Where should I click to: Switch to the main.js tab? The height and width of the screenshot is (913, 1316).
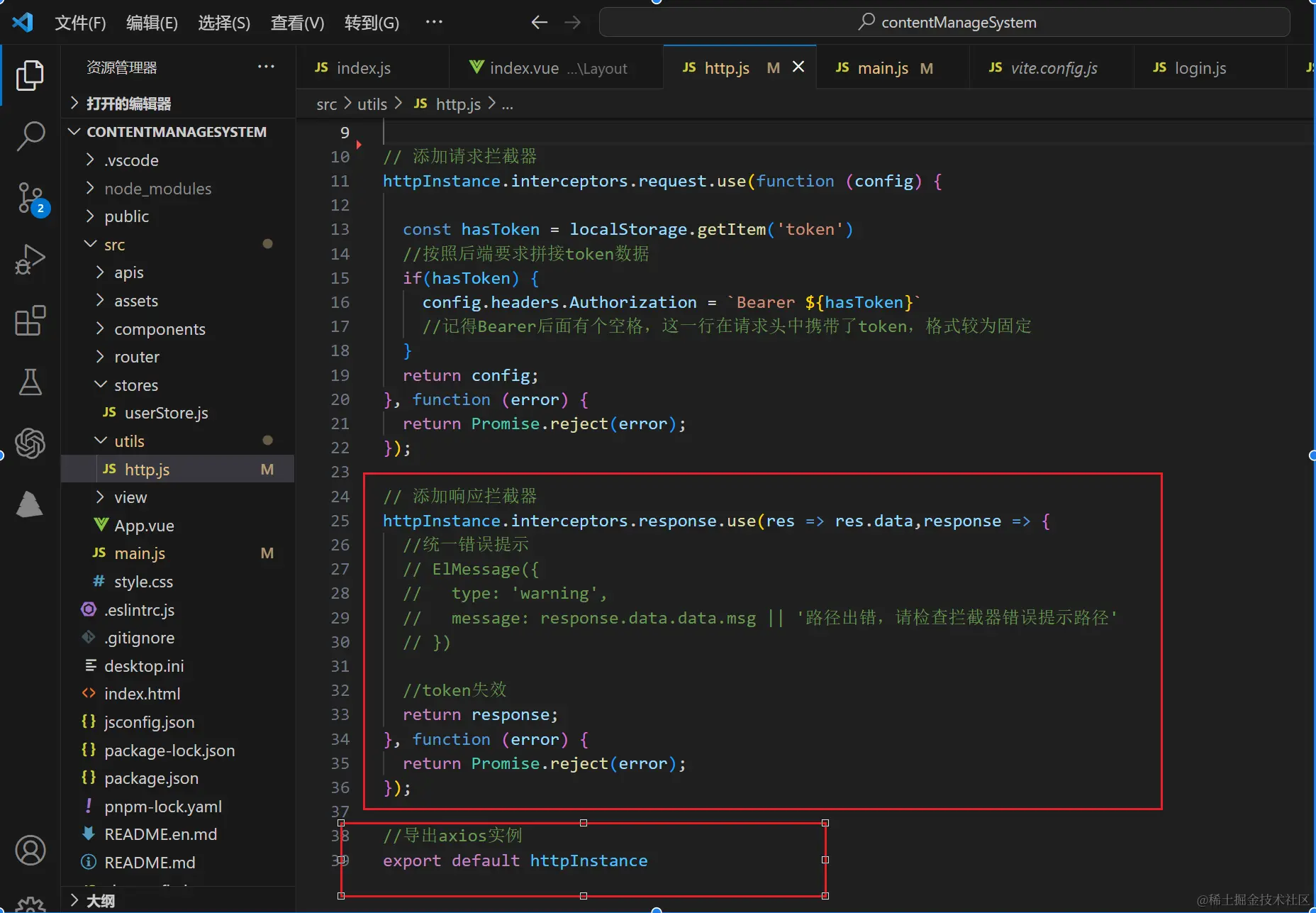pos(893,67)
